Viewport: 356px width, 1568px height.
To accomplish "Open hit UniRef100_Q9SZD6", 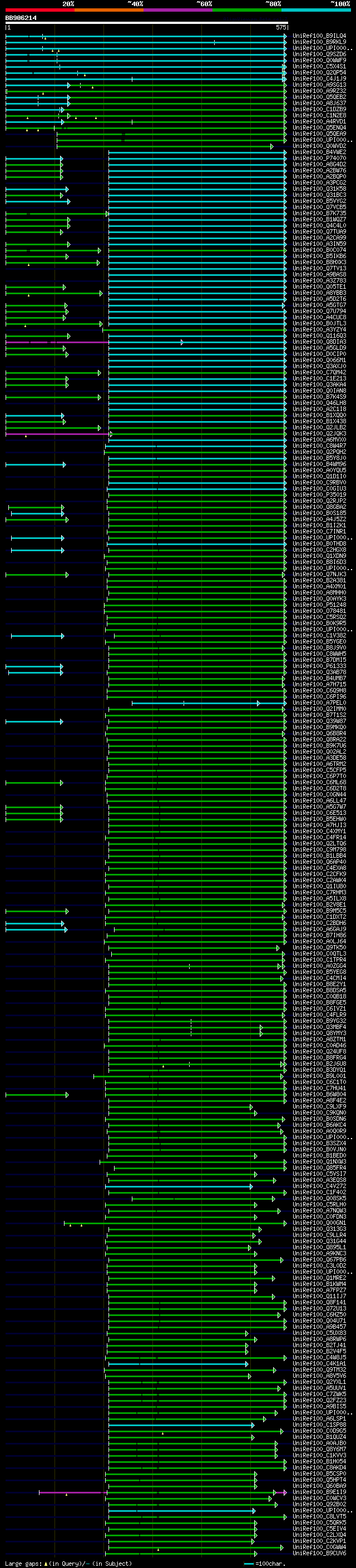I will tap(319, 54).
